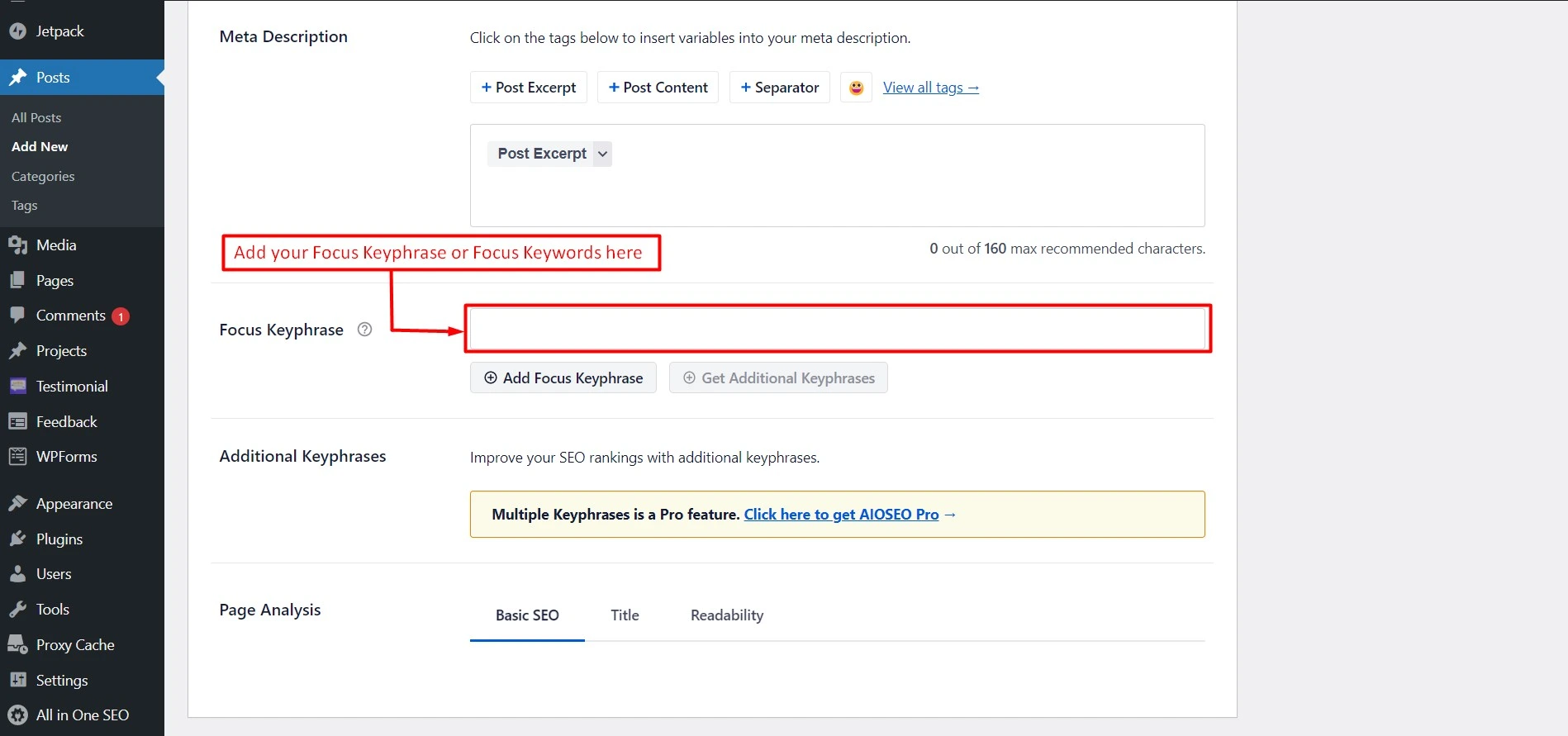Select the Basic SEO tab
The height and width of the screenshot is (736, 1568).
click(x=527, y=615)
